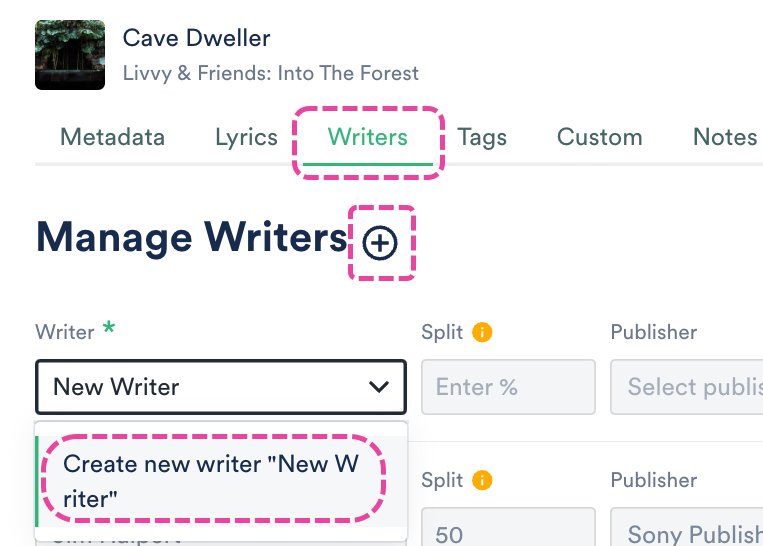Click the info icon beside the second Split label
The height and width of the screenshot is (546, 763).
[482, 480]
